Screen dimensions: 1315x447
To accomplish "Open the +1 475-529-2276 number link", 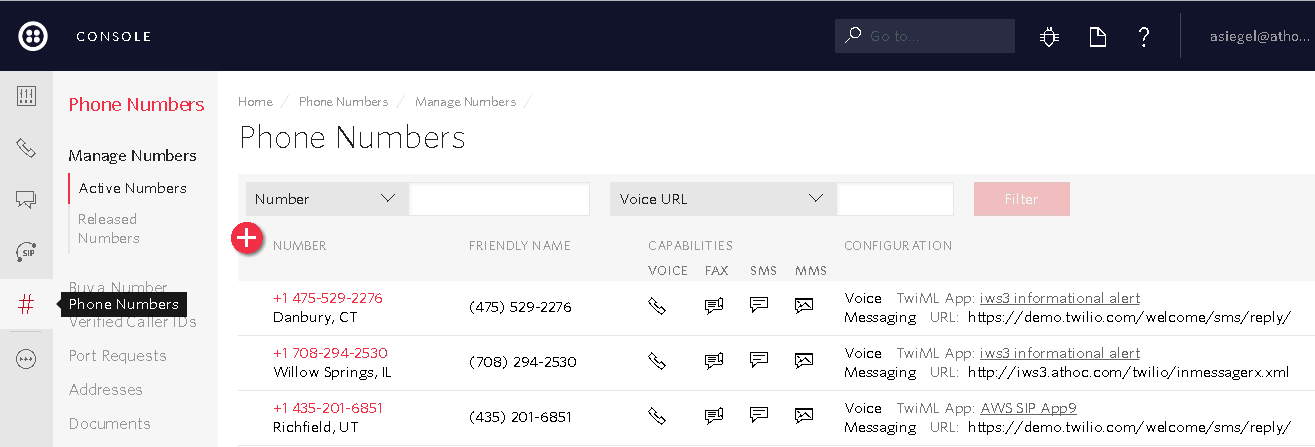I will 327,298.
